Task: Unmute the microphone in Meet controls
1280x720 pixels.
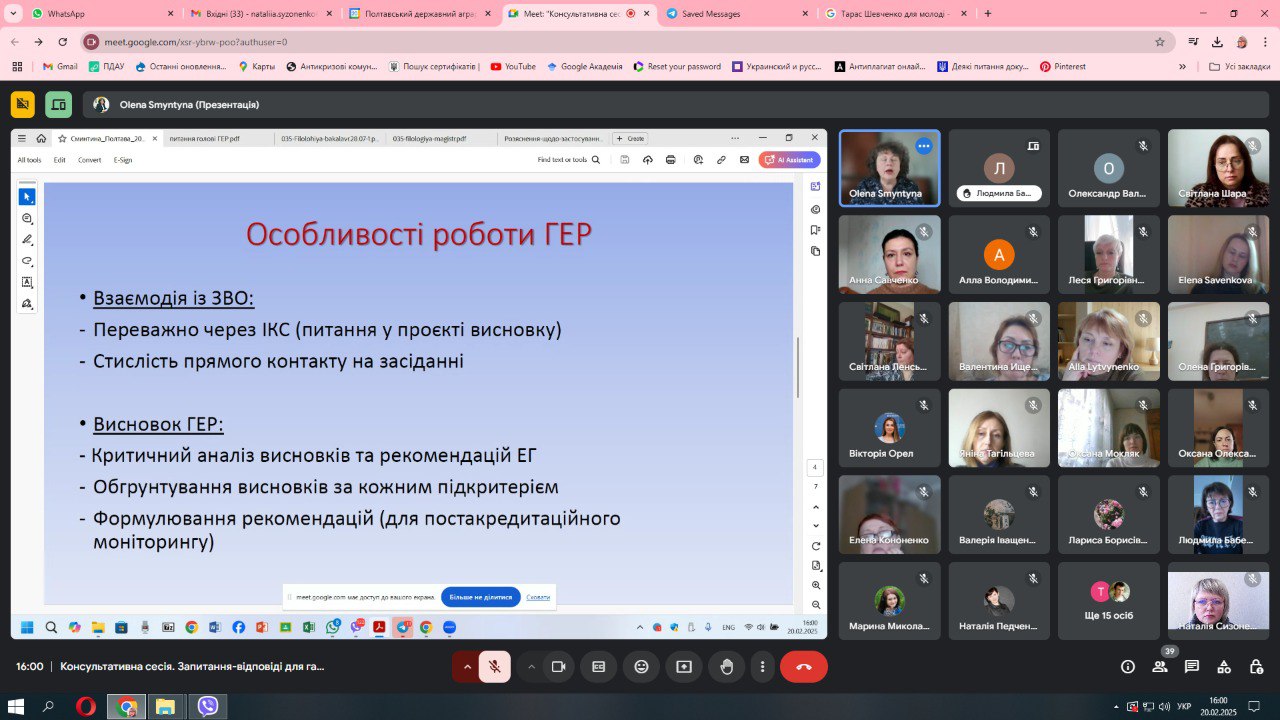Action: (x=495, y=667)
